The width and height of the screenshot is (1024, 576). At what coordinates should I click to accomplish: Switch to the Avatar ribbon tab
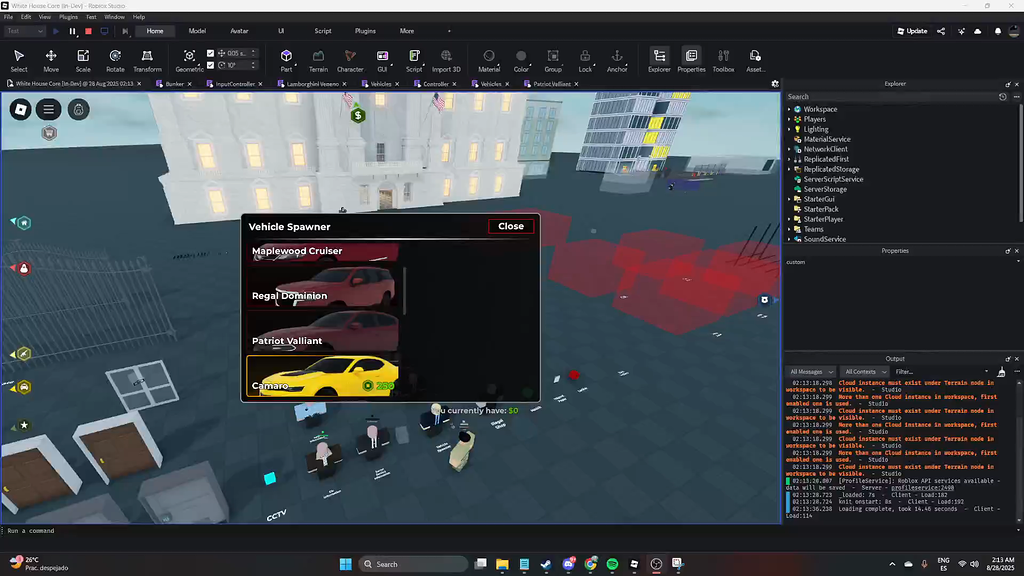coord(239,31)
